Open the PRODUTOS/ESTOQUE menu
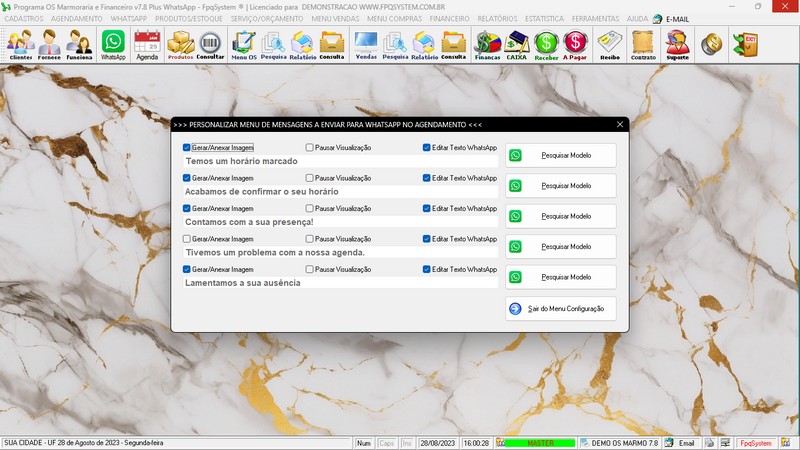This screenshot has height=450, width=800. tap(189, 18)
